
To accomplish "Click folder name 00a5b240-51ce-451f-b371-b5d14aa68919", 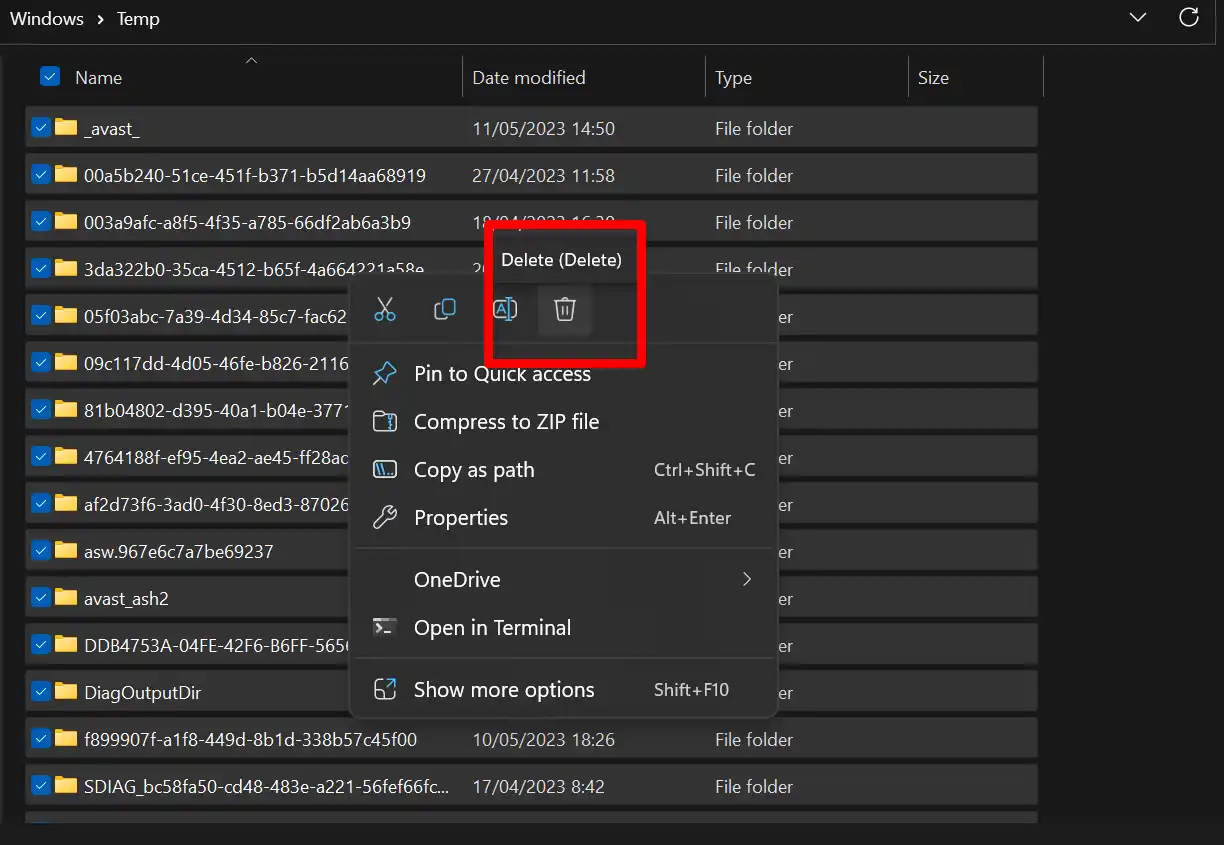I will point(255,175).
